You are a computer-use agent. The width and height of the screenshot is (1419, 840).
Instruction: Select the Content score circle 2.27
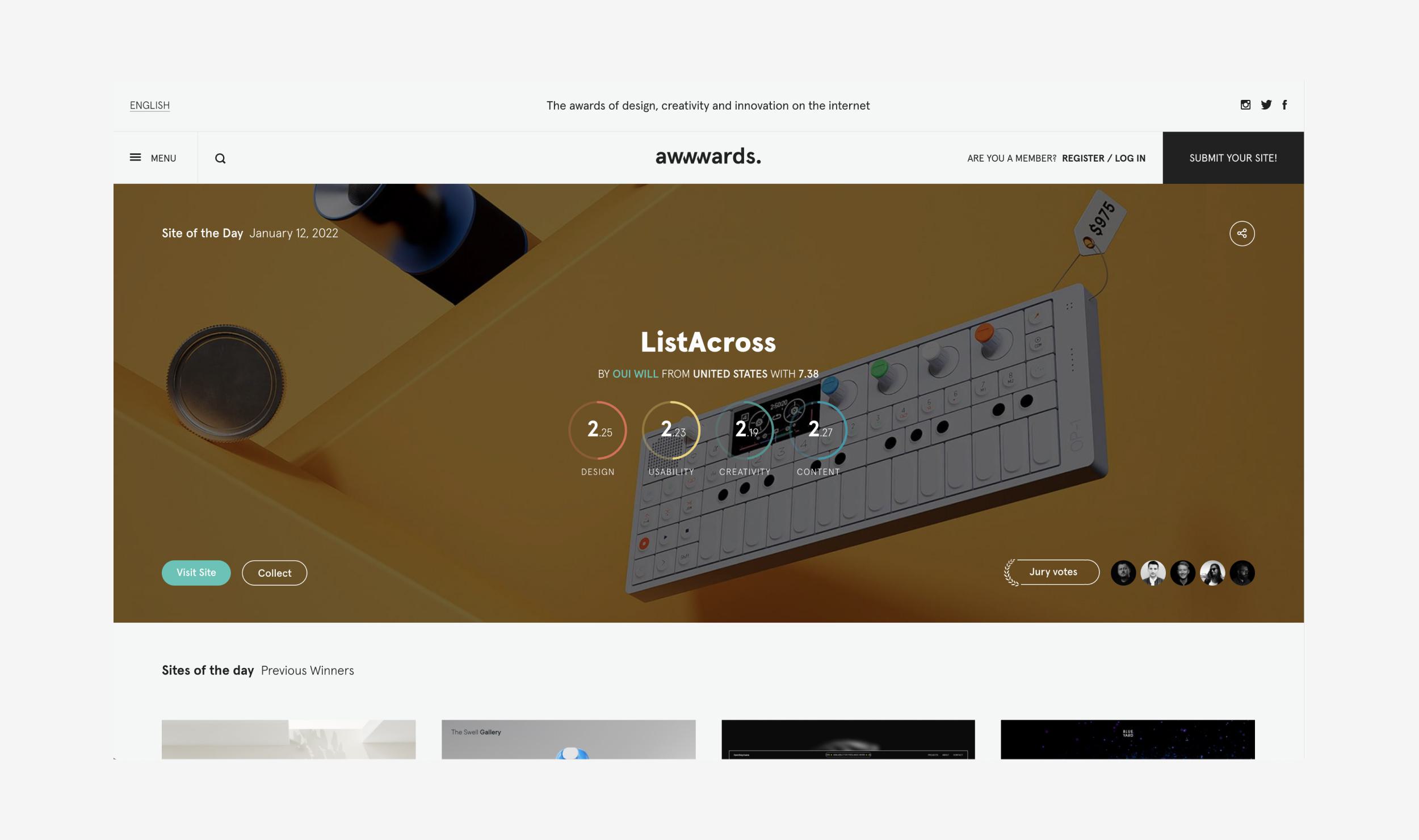818,430
